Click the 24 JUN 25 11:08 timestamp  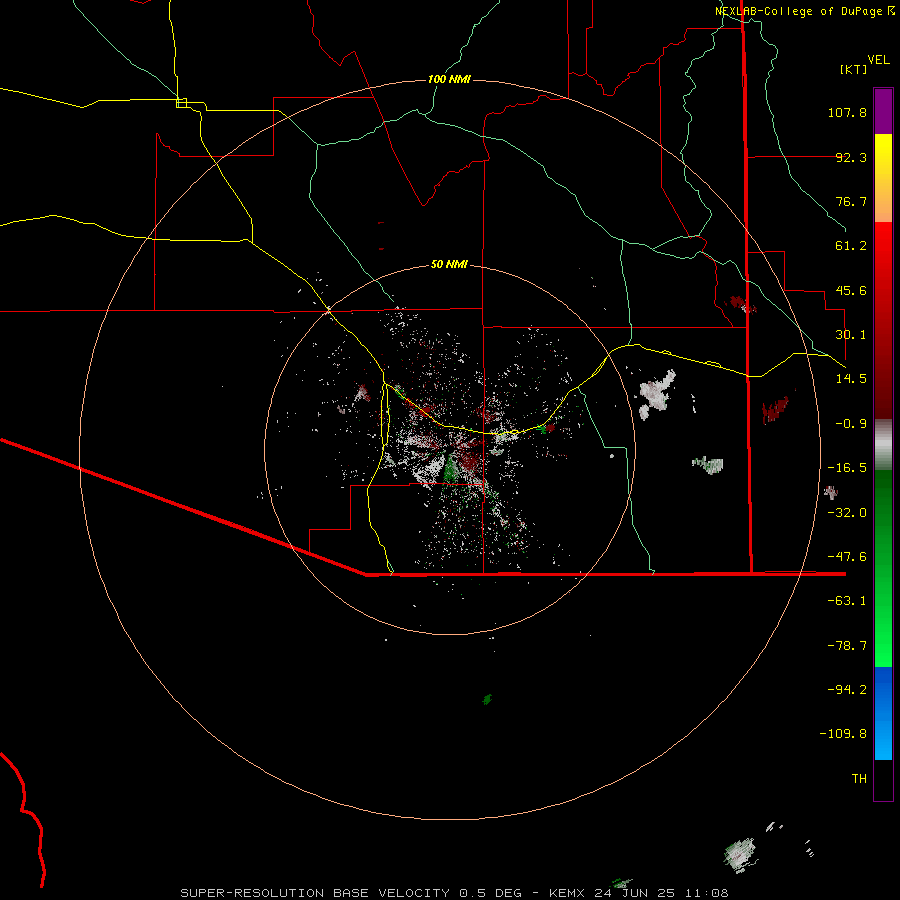[661, 893]
